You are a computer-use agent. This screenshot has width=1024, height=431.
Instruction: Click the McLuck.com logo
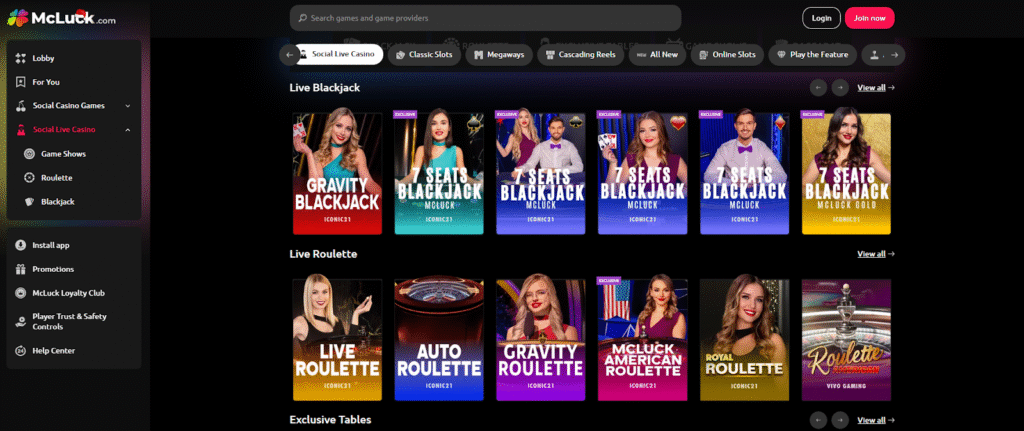pyautogui.click(x=61, y=18)
